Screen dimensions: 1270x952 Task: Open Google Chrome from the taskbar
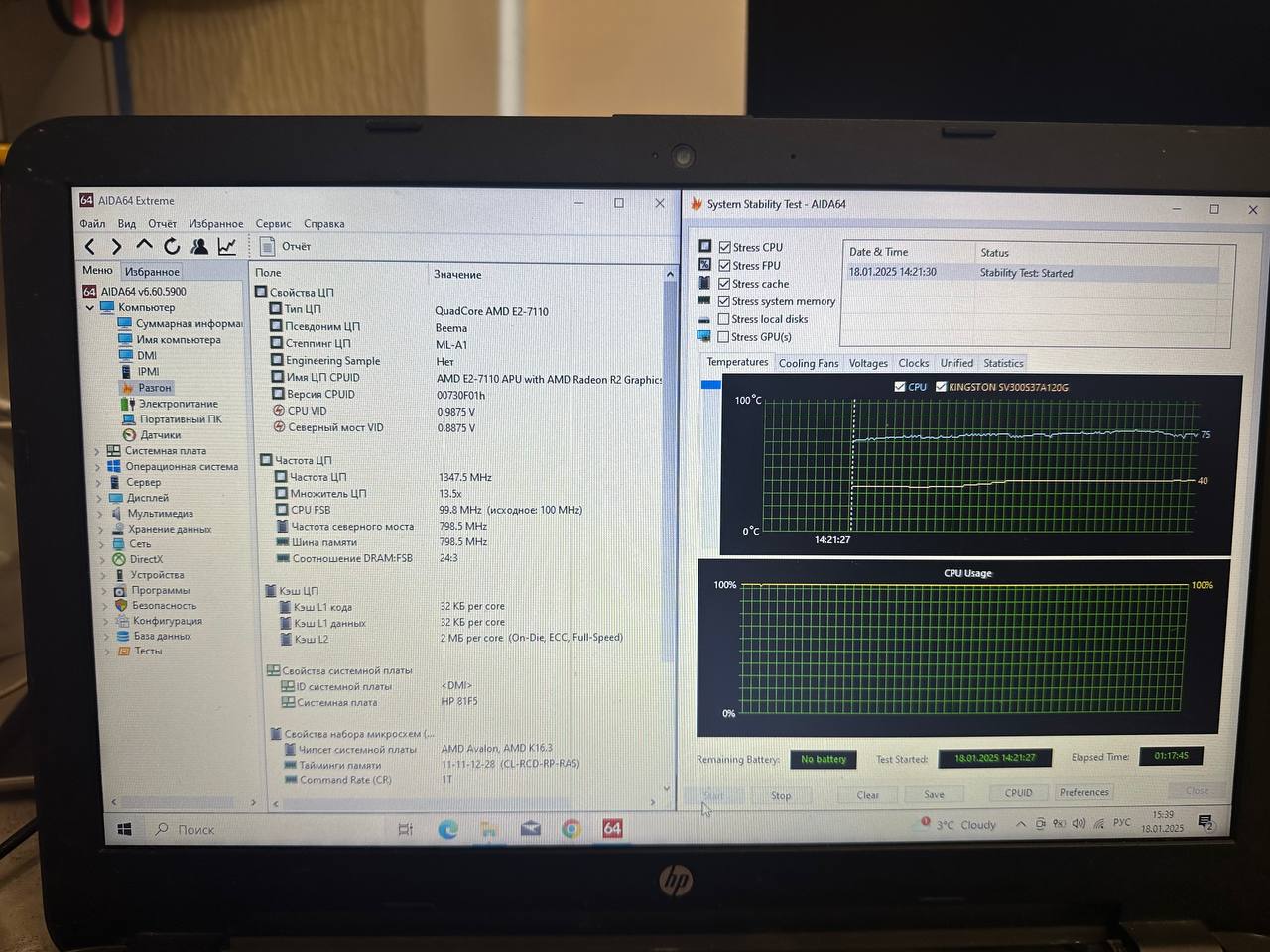(571, 829)
